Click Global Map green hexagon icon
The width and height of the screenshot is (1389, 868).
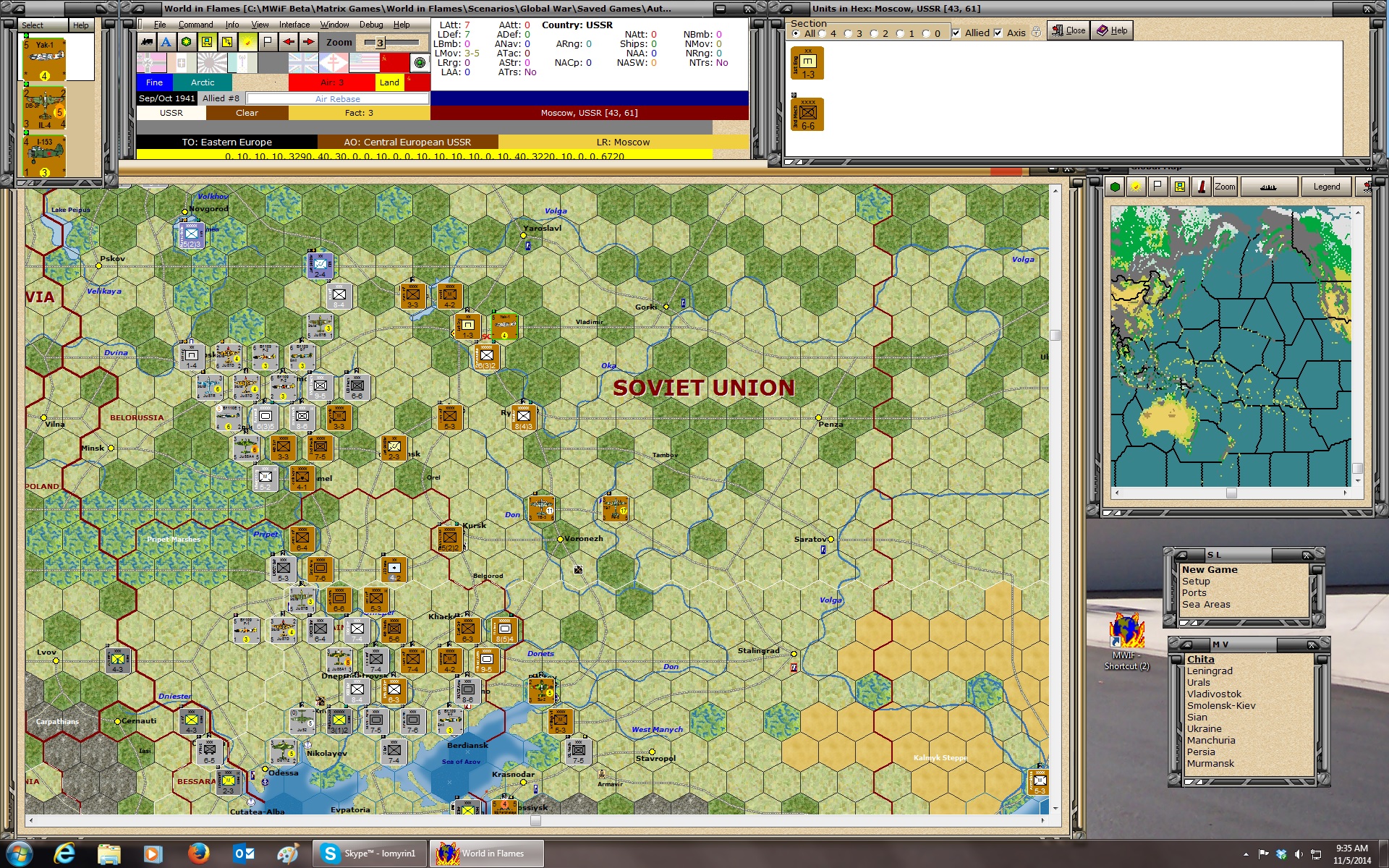click(1115, 187)
